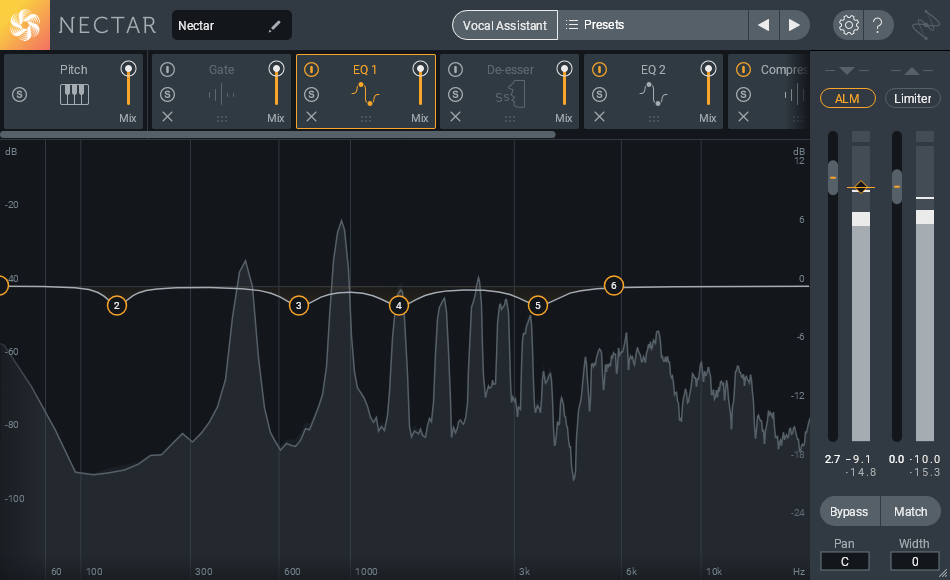Solo the Gate module

[x=167, y=95]
